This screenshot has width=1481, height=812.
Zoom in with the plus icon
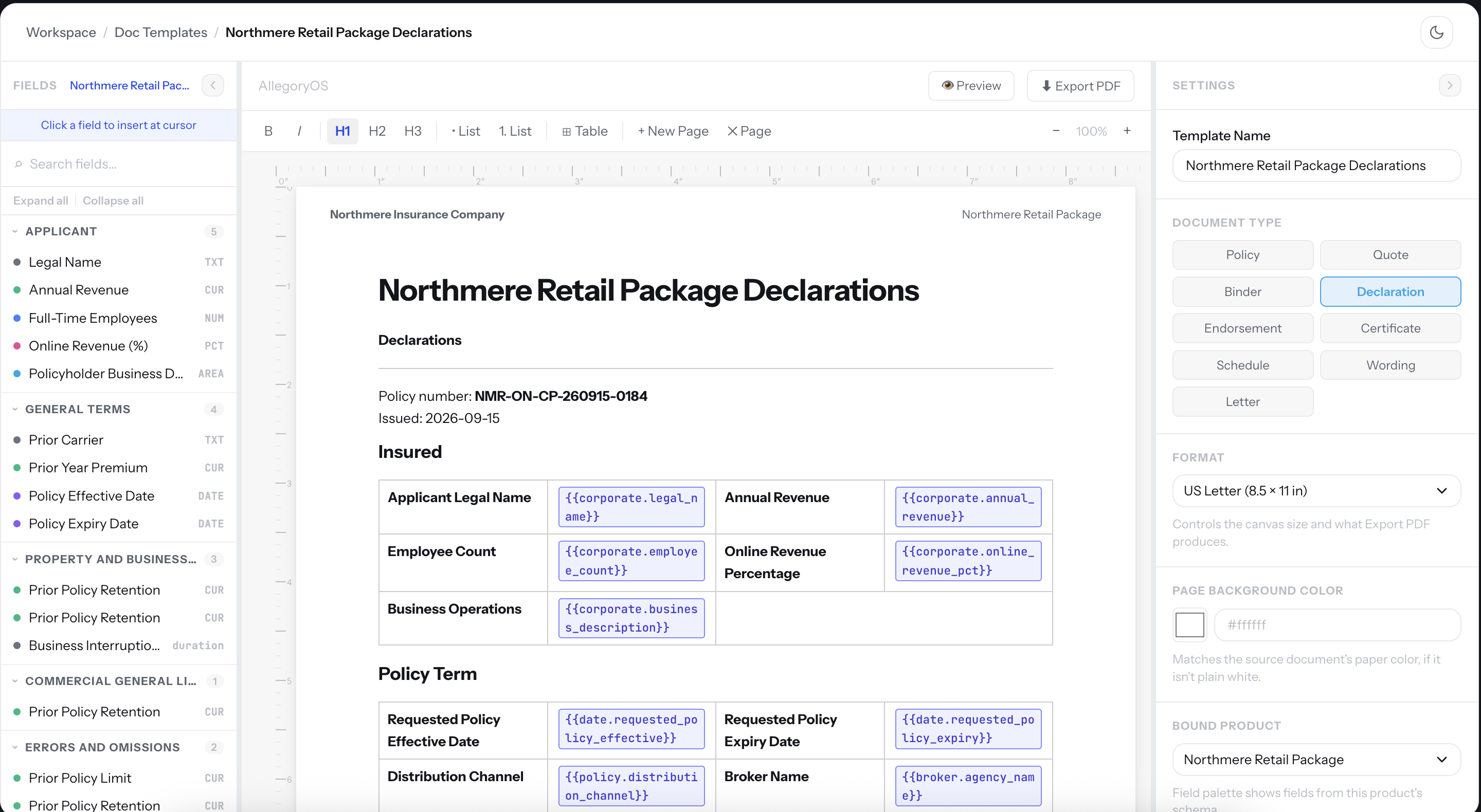[x=1127, y=131]
